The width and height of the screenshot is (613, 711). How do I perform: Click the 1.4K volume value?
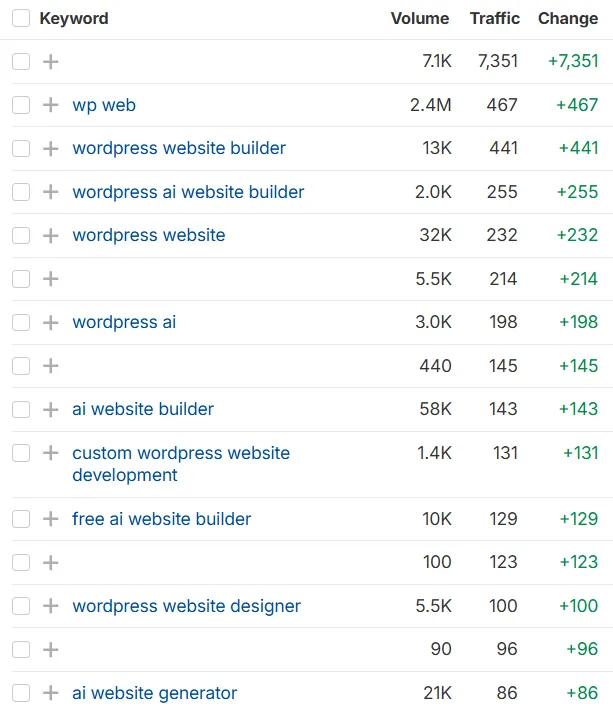(x=434, y=453)
